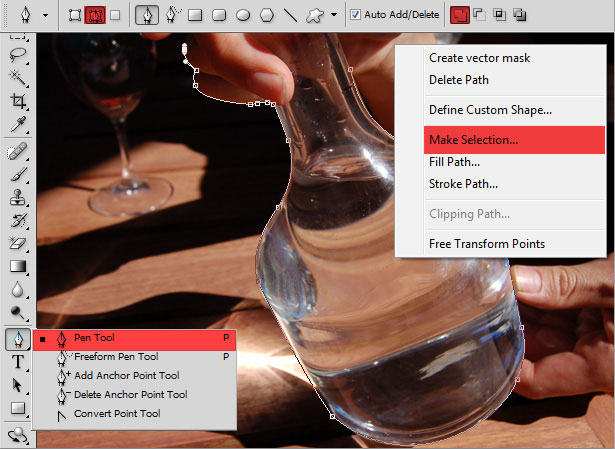Viewport: 615px width, 449px height.
Task: Select the Path Selection arrow tool
Action: 18,385
